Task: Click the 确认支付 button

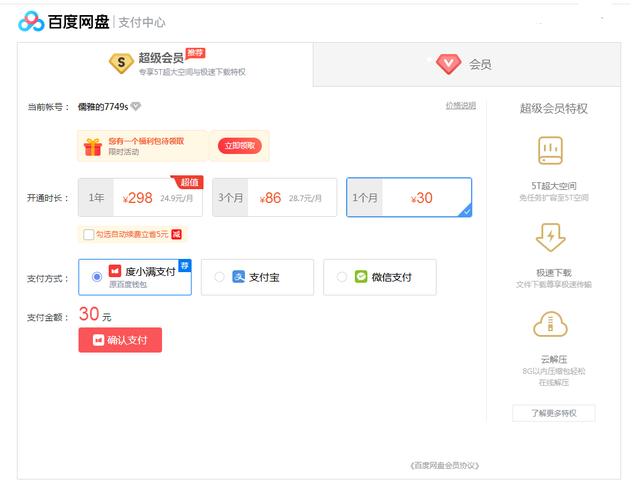Action: click(120, 340)
